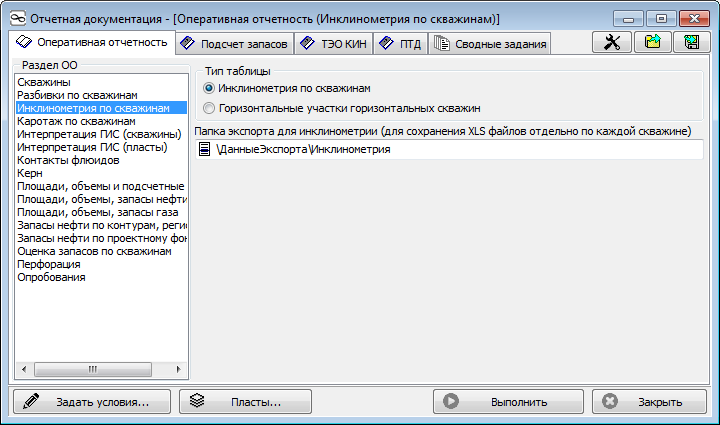Viewport: 720px width, 425px height.
Task: Click the yellow folder export icon
Action: tap(652, 42)
